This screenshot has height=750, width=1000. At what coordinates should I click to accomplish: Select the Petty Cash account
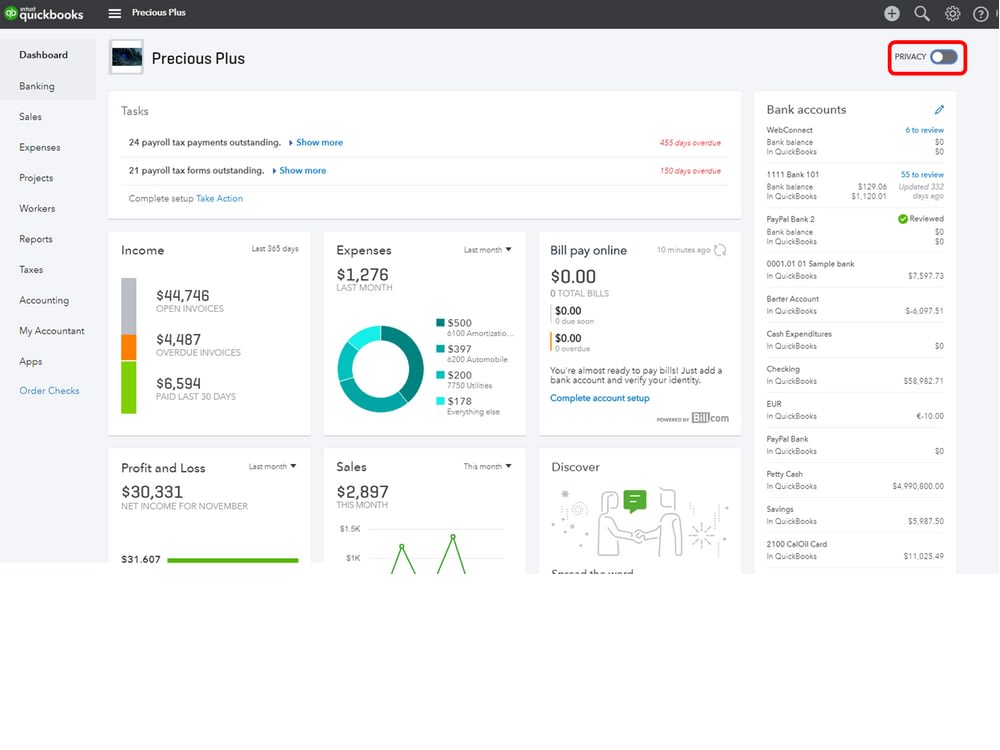855,480
